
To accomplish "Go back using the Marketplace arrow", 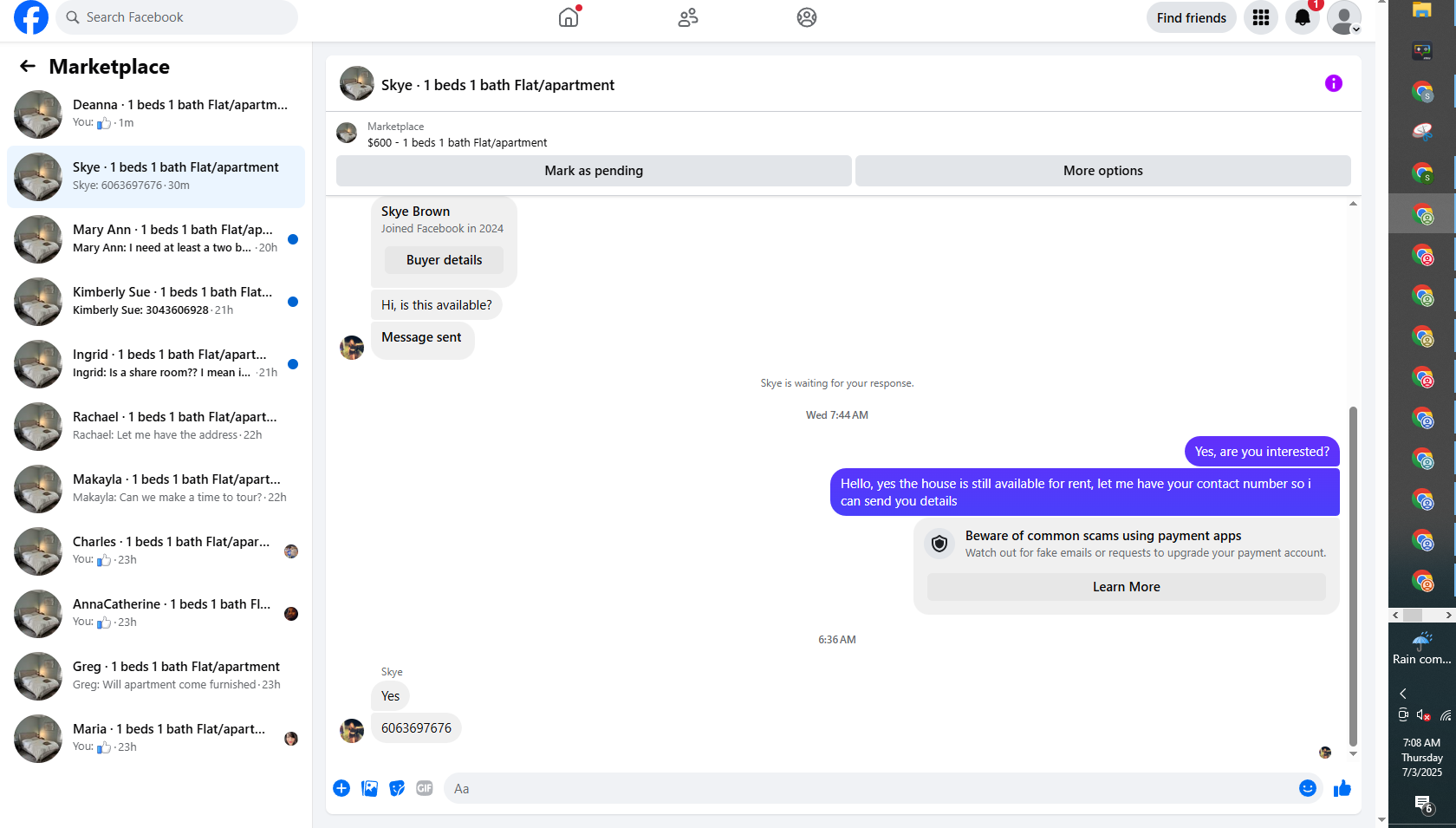I will [28, 66].
